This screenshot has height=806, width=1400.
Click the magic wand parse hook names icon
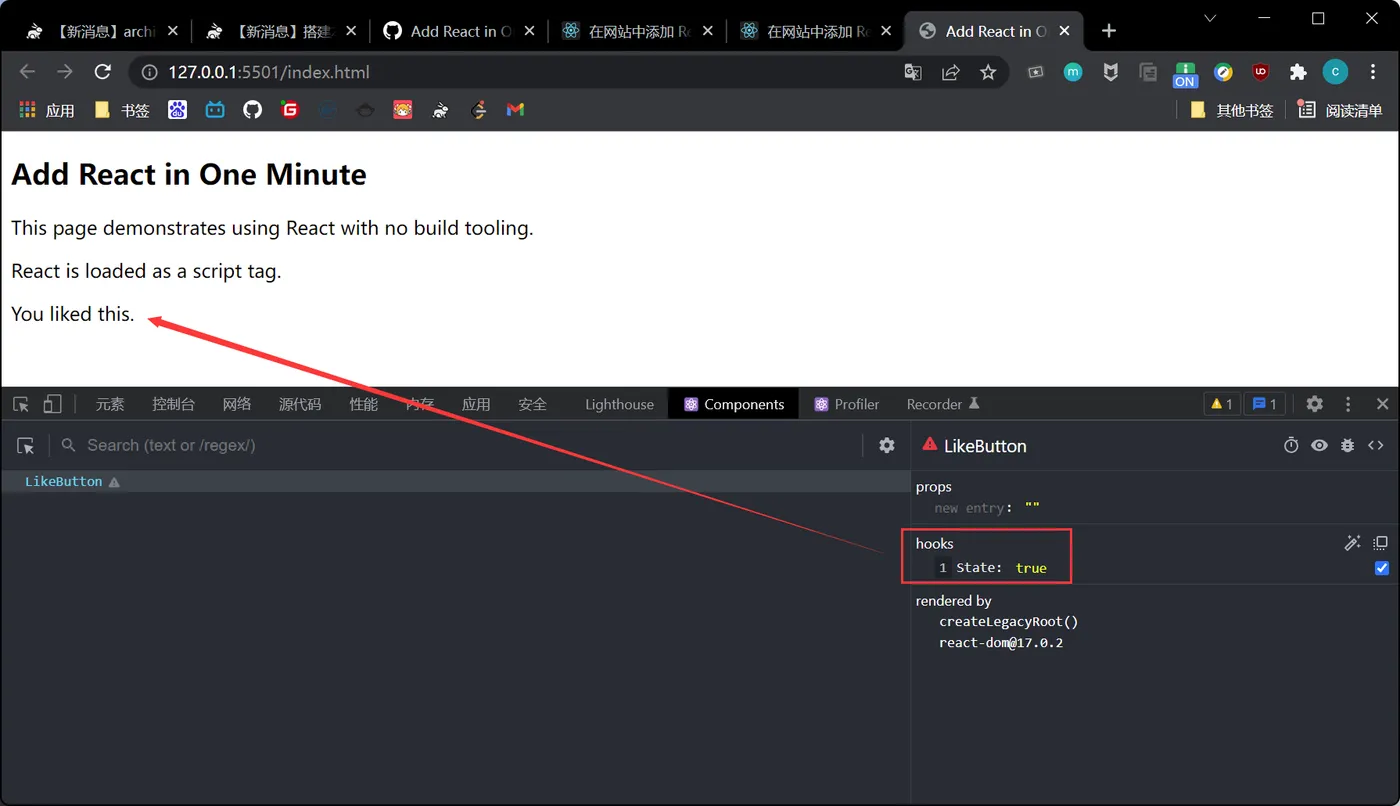[1352, 543]
